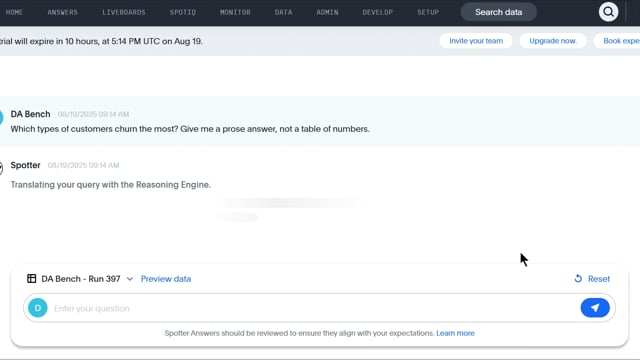Click the Upgrade now button
The width and height of the screenshot is (640, 360).
point(553,41)
